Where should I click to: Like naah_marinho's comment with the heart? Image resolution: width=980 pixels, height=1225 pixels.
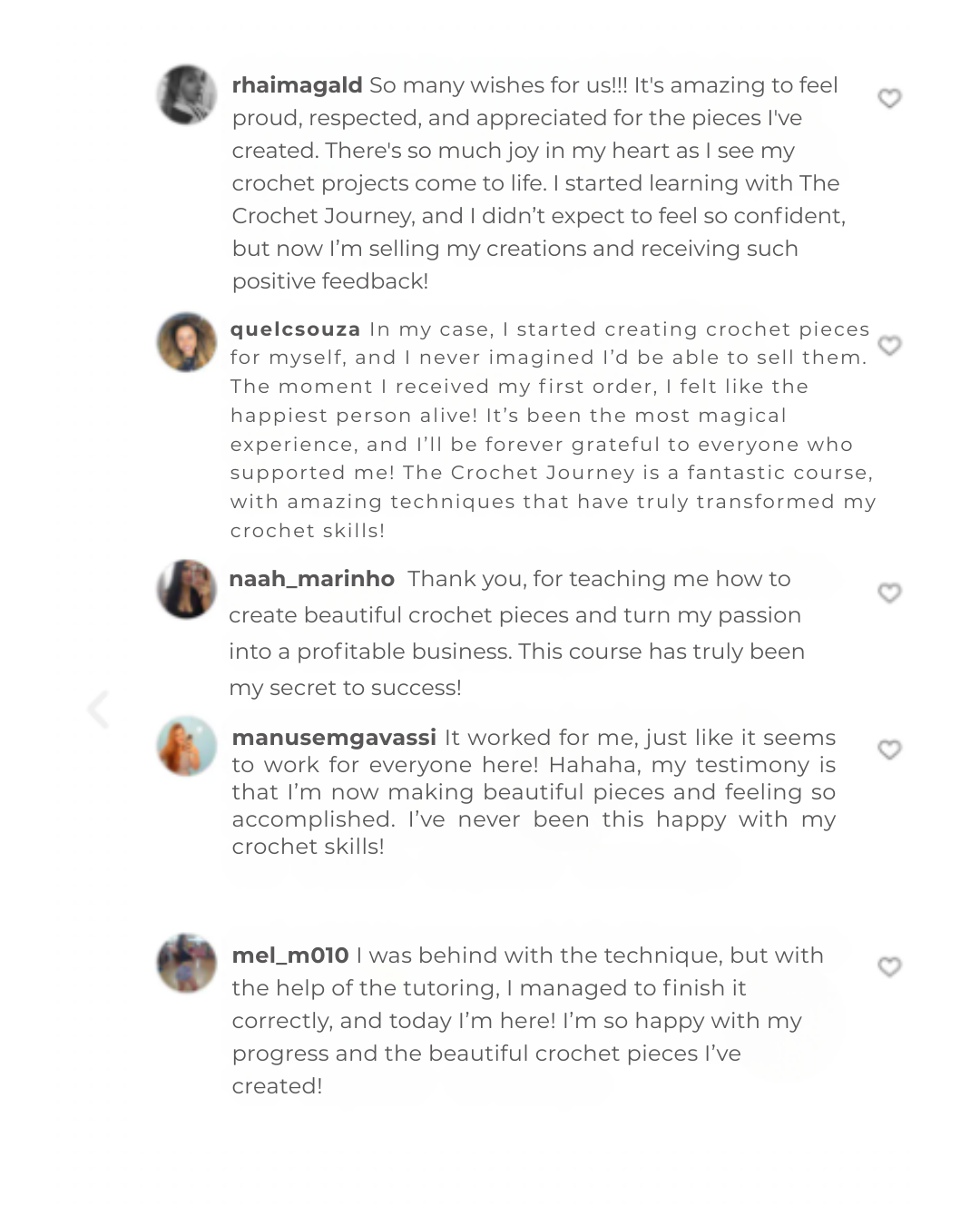coord(889,593)
